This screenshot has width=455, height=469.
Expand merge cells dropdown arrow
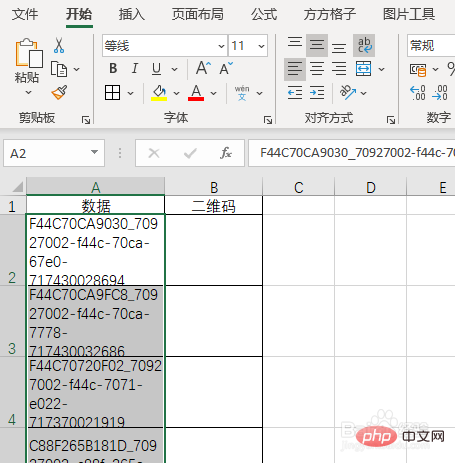(382, 69)
